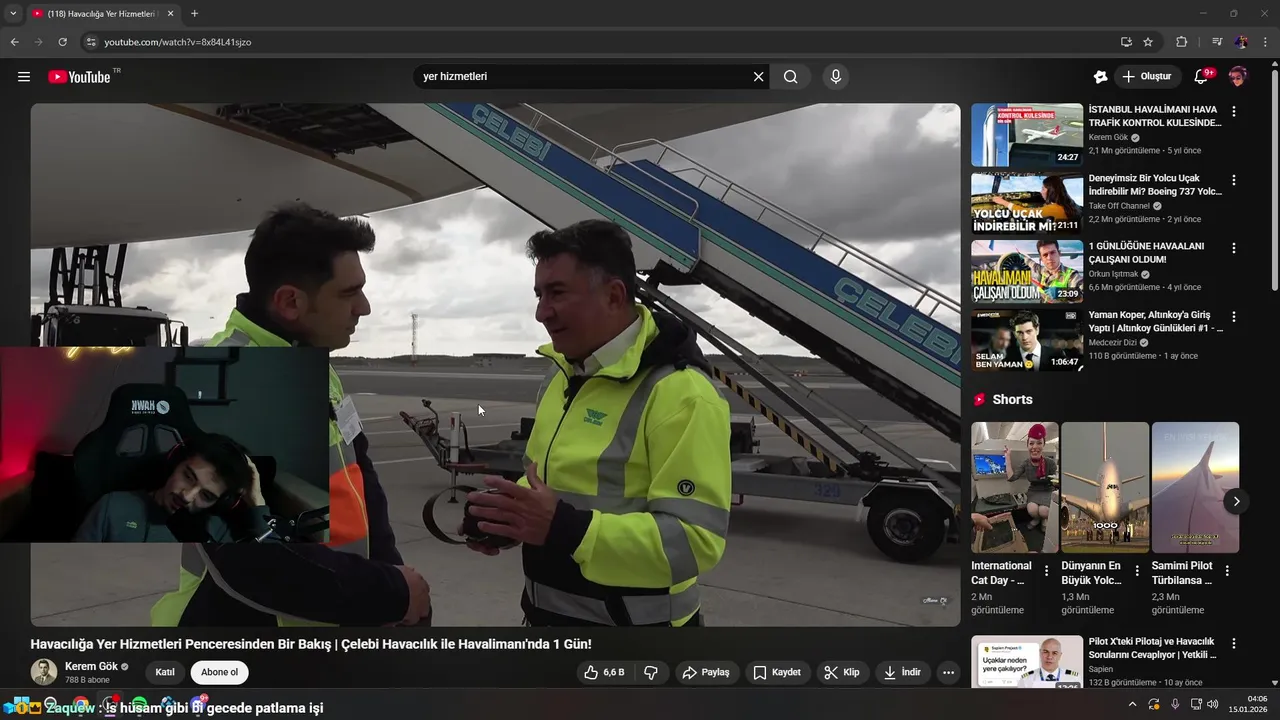
Task: Open options for Dünyanın En Büyük short
Action: (x=1137, y=571)
